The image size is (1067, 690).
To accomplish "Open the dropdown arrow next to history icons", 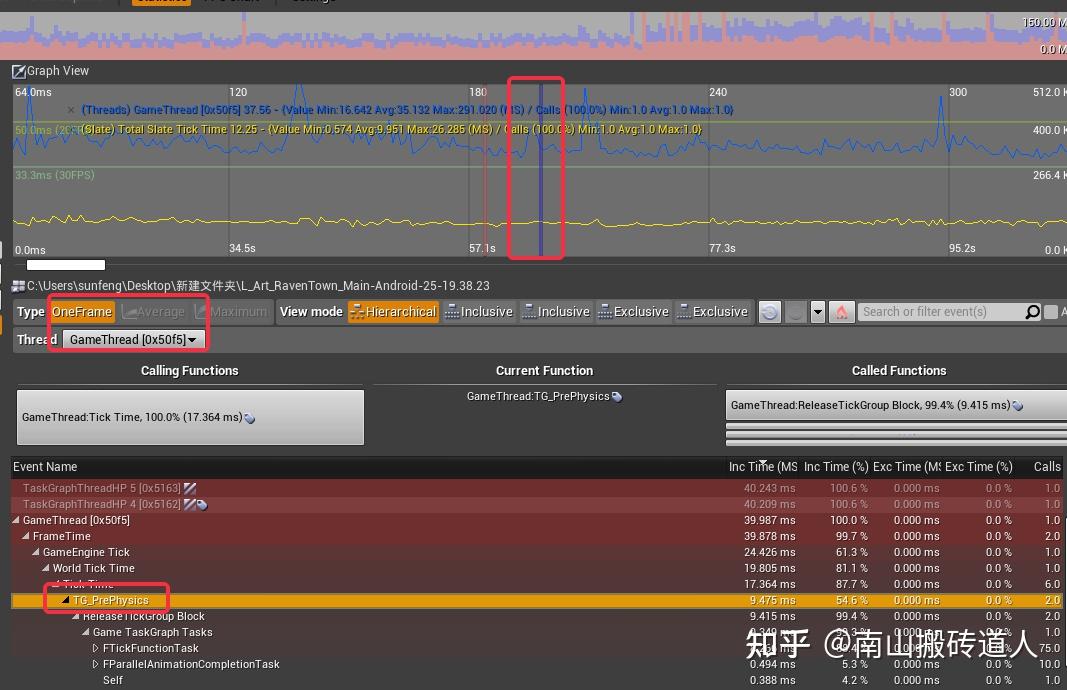I will click(817, 311).
